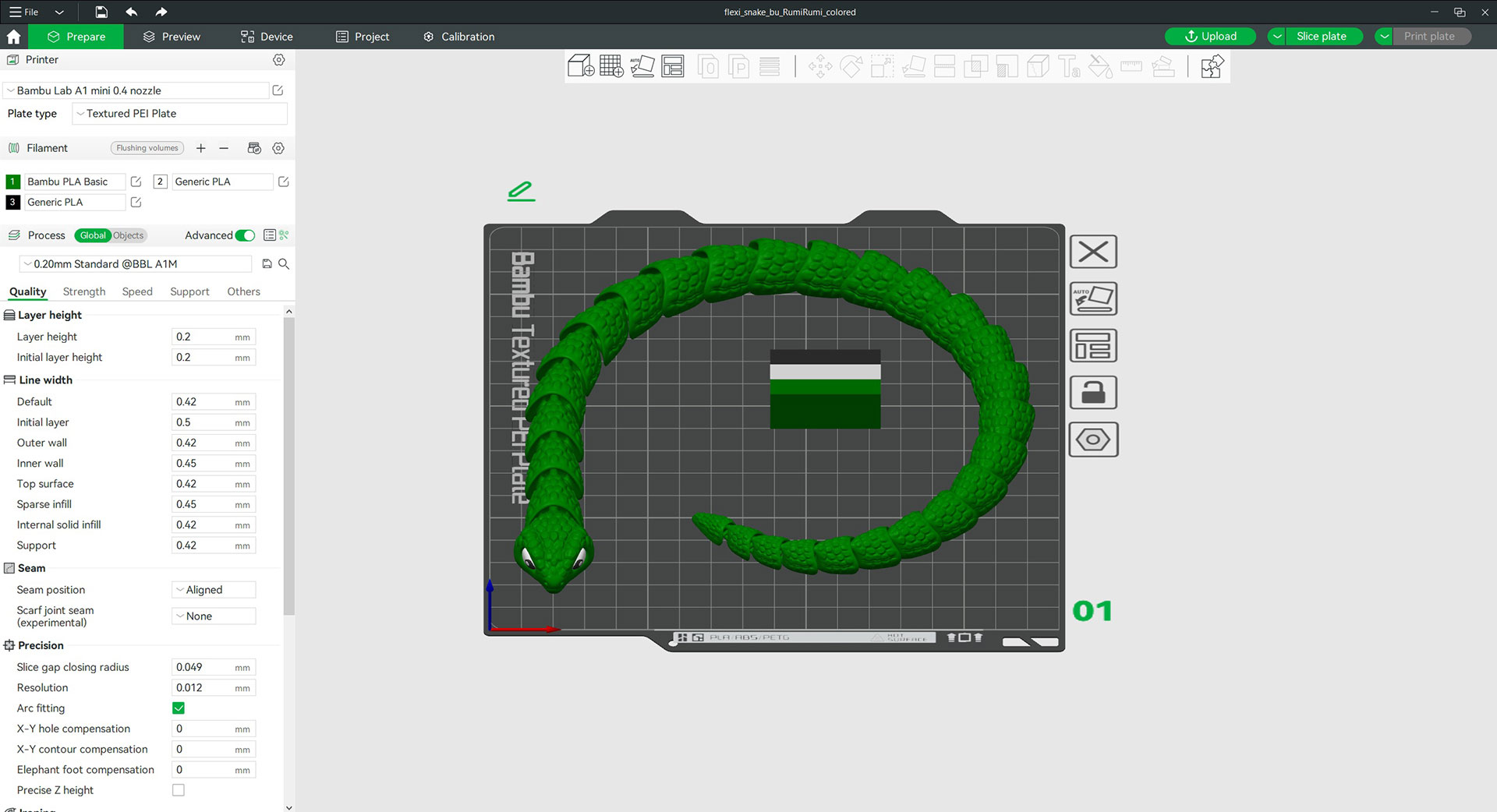Image resolution: width=1497 pixels, height=812 pixels.
Task: Click the Add model cube icon
Action: tap(581, 66)
